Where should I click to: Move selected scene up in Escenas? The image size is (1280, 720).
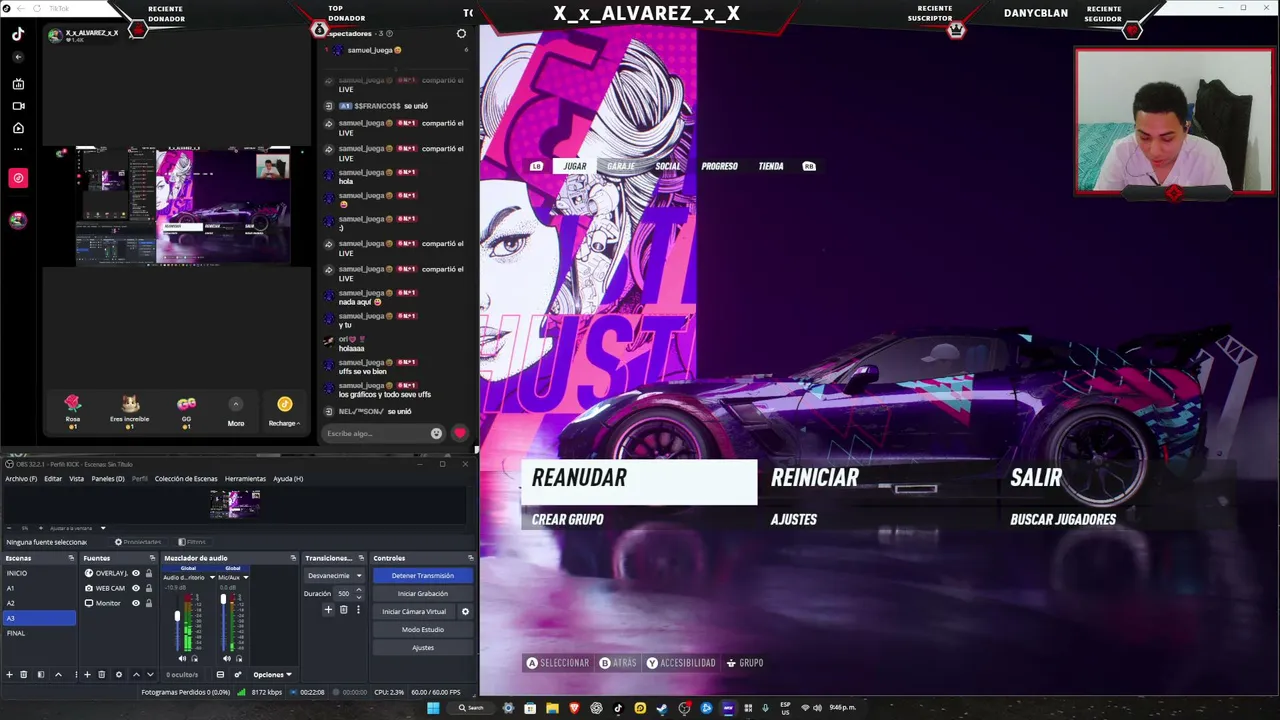click(58, 675)
